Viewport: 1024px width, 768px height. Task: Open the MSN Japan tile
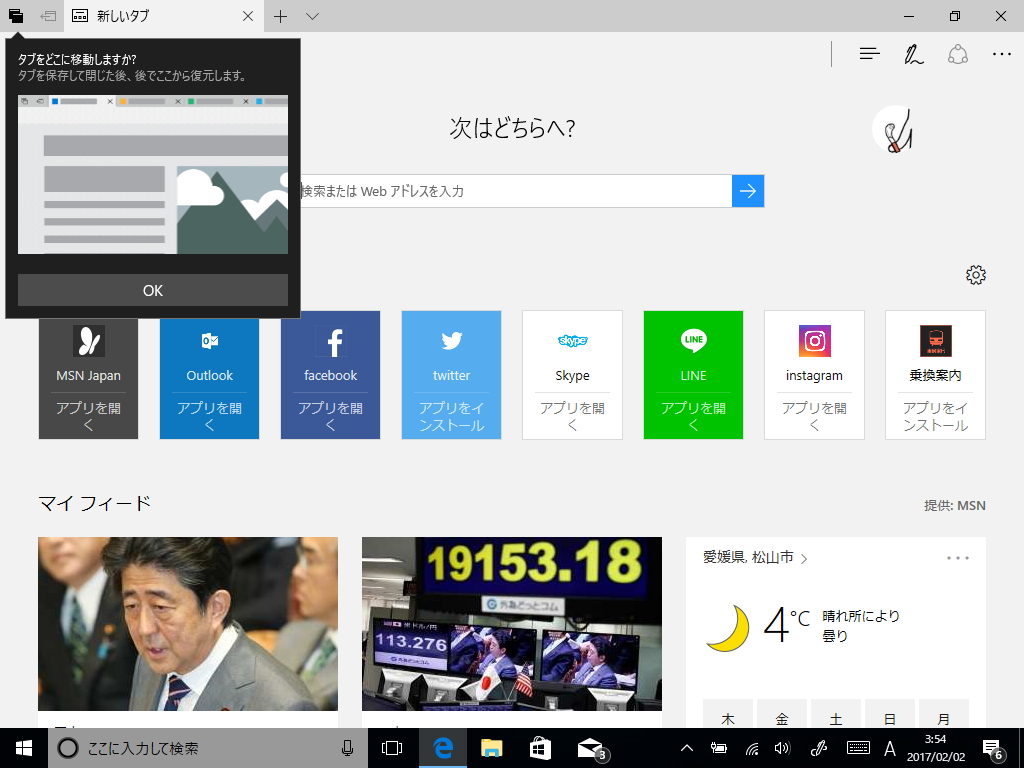pyautogui.click(x=88, y=376)
